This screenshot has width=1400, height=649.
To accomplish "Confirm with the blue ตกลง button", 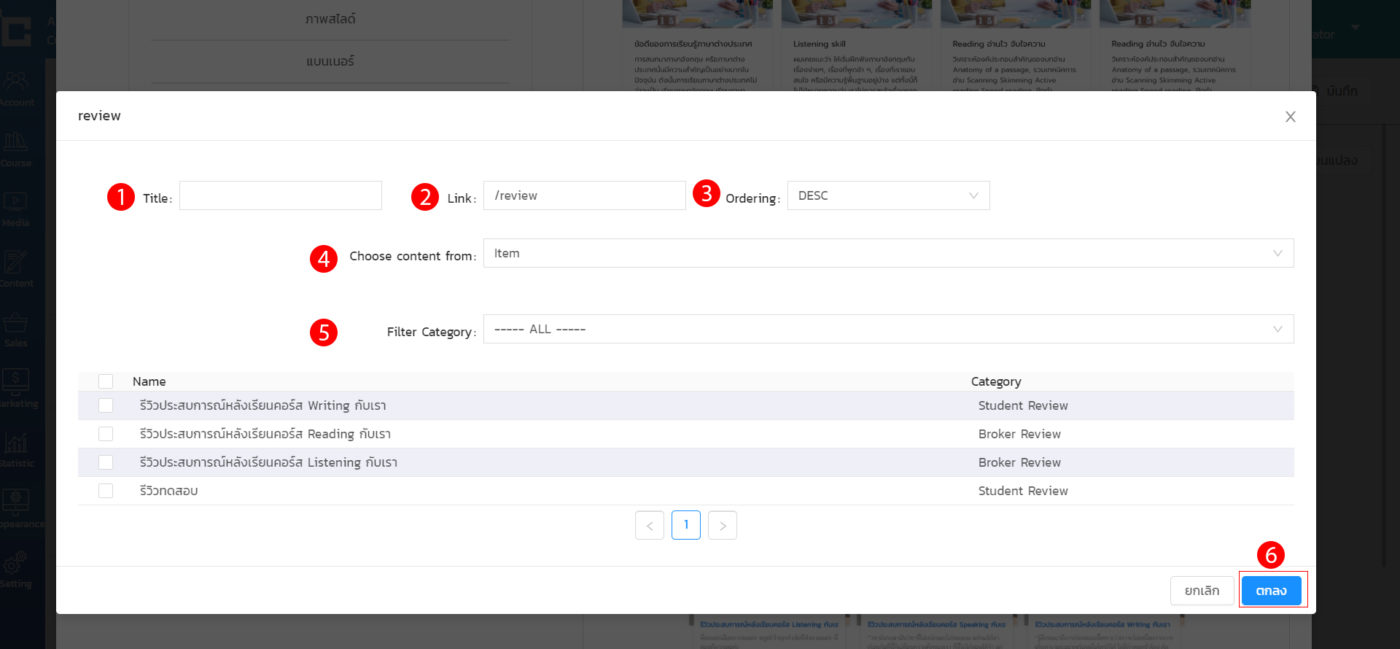I will point(1271,591).
